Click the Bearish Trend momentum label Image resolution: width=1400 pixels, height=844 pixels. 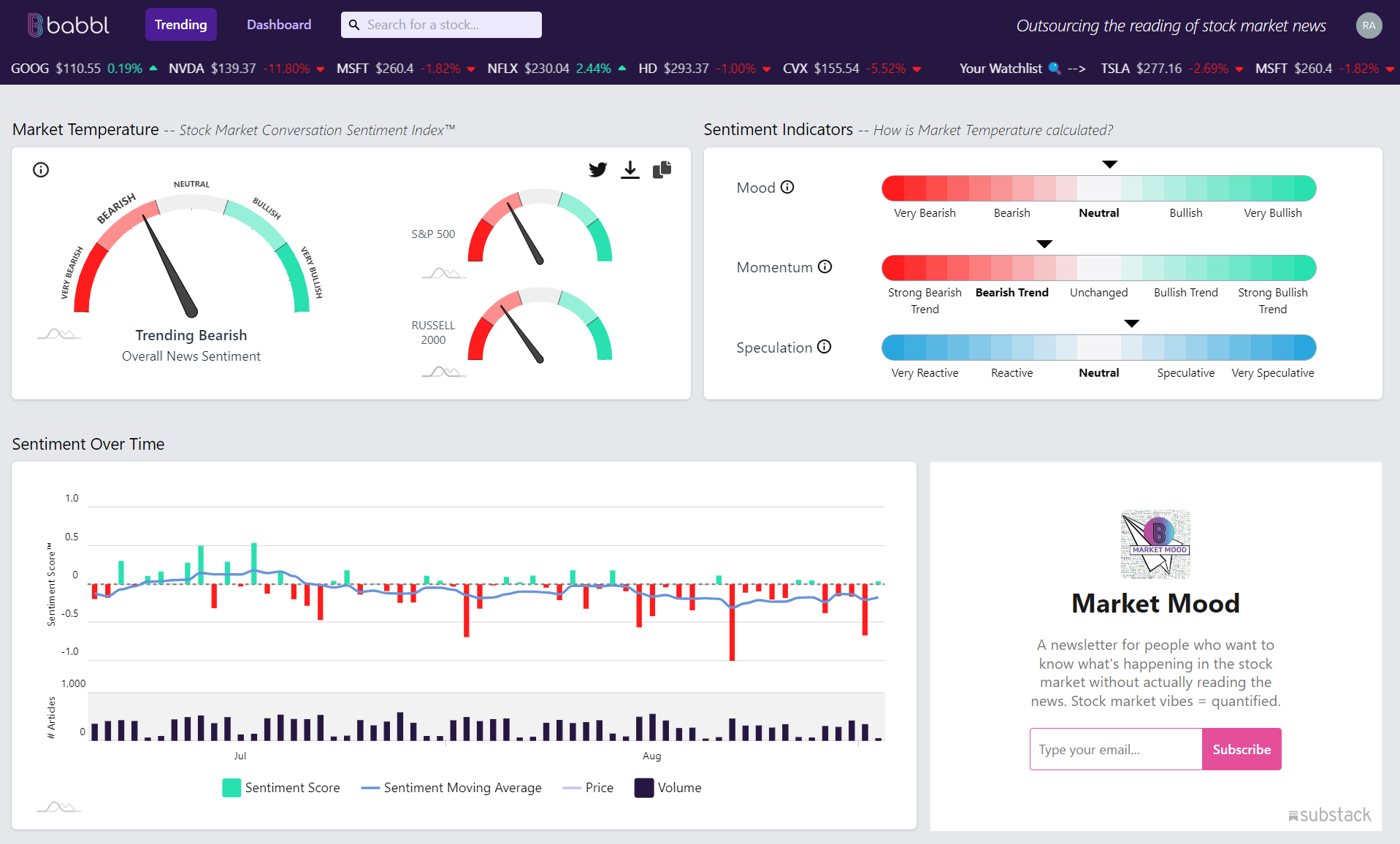1011,293
